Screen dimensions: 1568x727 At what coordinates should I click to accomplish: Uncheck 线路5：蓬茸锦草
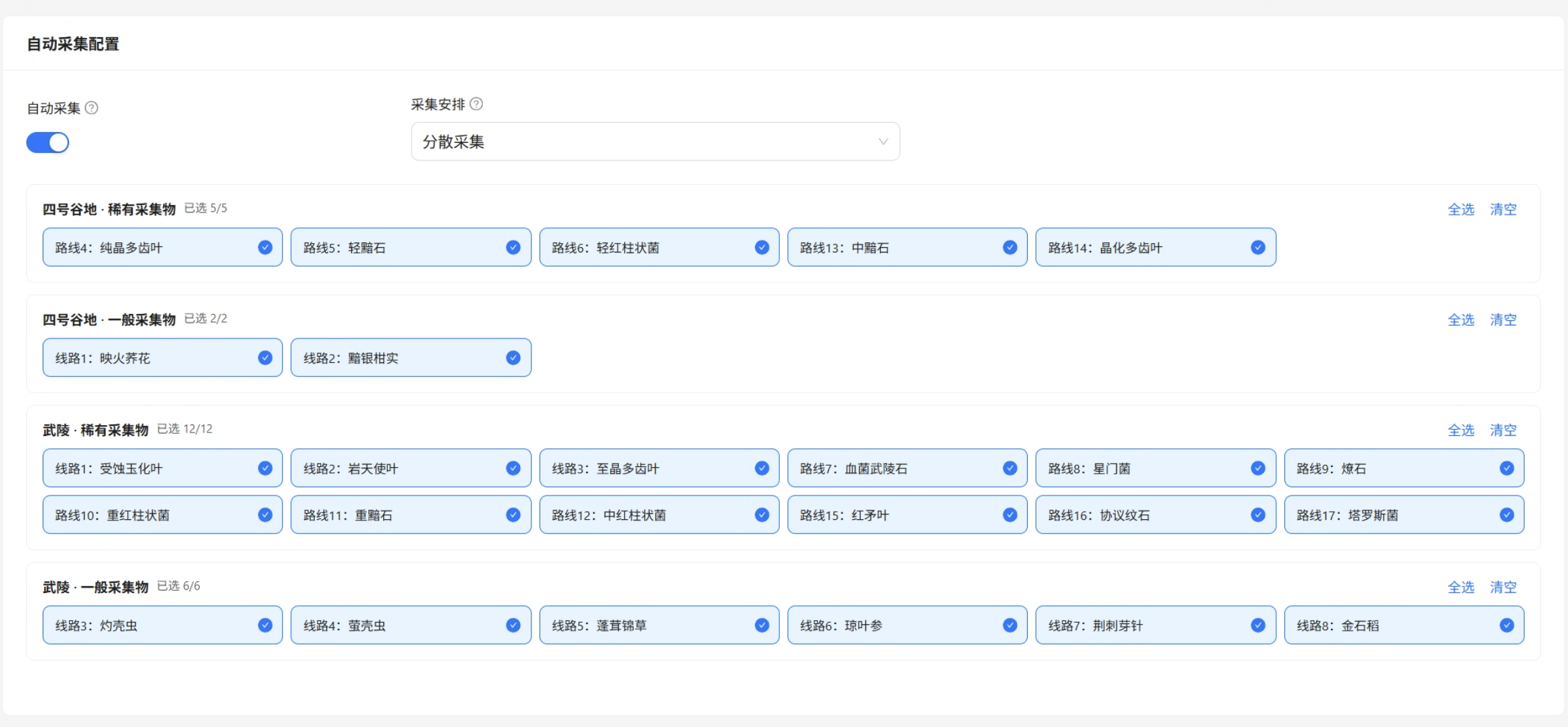659,625
